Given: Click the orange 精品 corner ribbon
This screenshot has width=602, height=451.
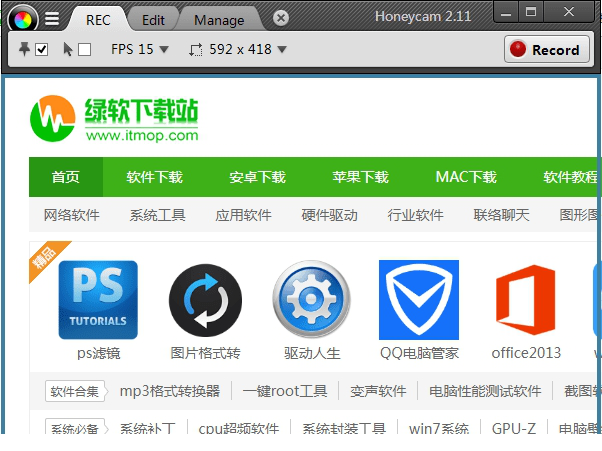Looking at the screenshot, I should coord(45,257).
